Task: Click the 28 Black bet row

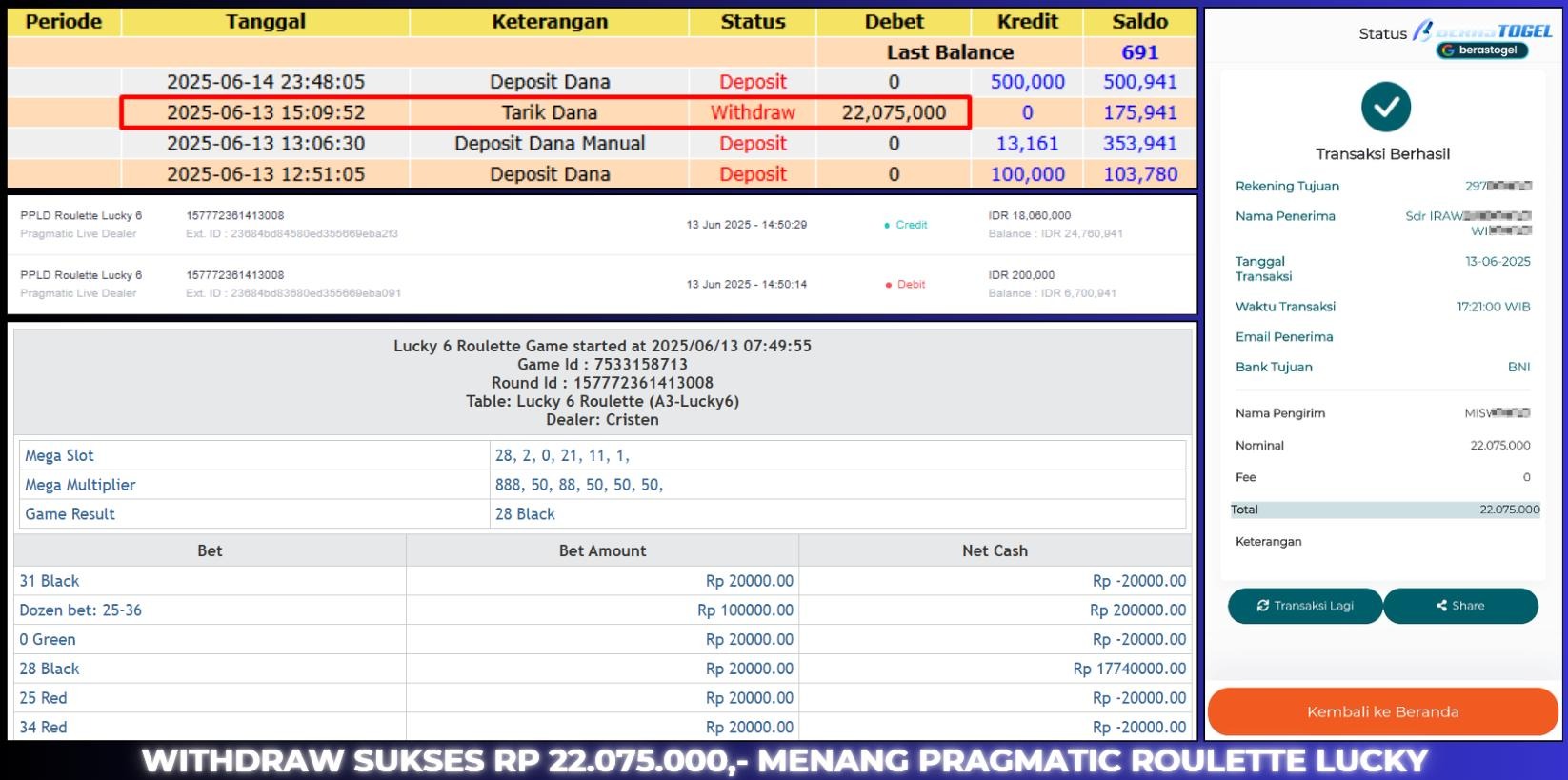Action: [602, 669]
